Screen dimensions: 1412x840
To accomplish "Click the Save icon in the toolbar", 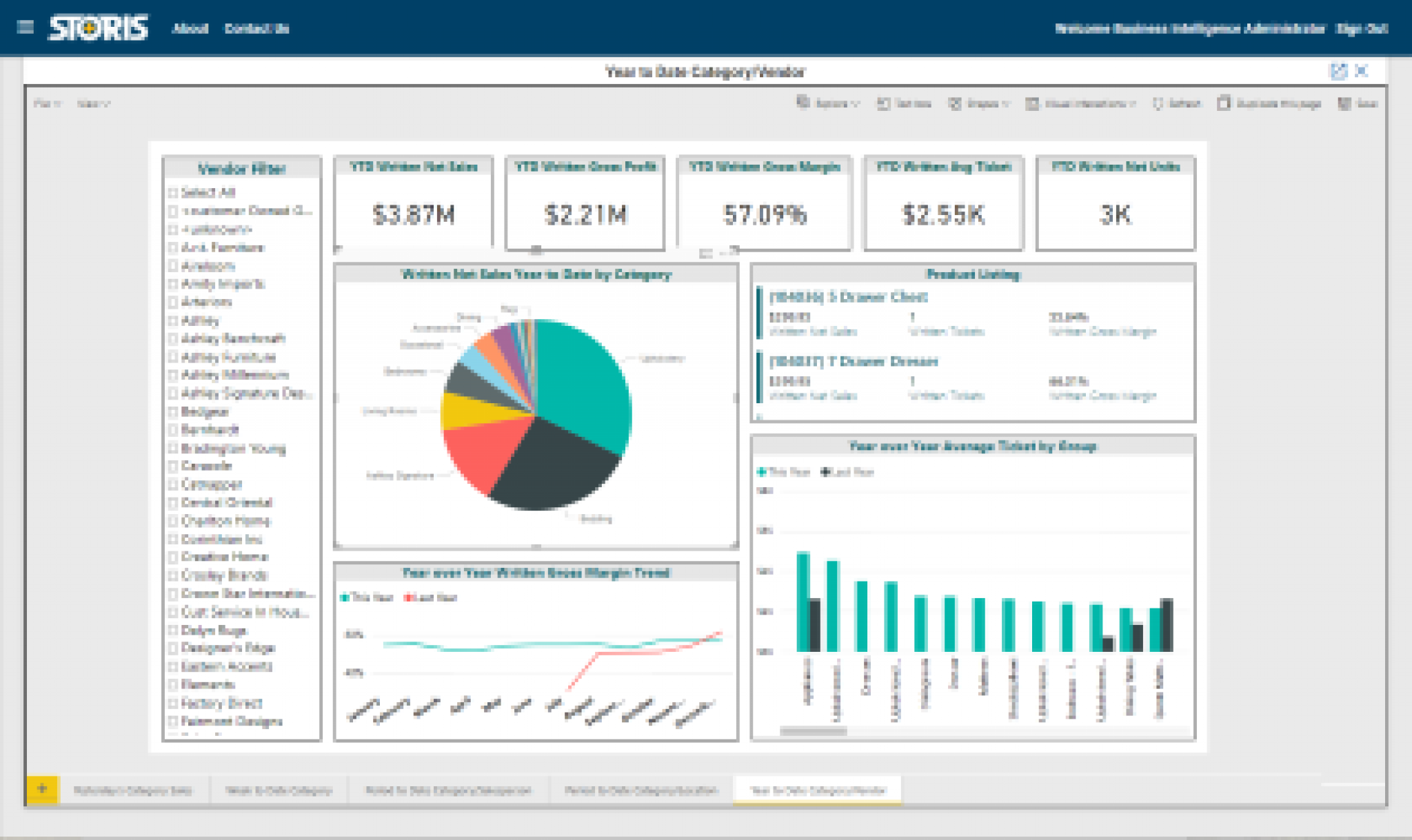I will tap(1360, 103).
